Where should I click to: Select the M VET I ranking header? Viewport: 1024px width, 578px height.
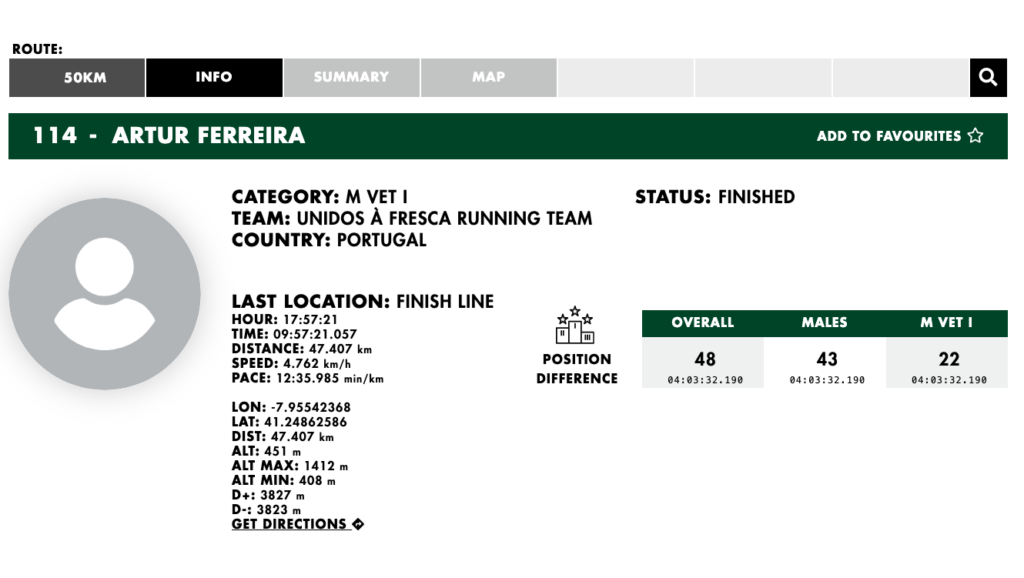(947, 323)
